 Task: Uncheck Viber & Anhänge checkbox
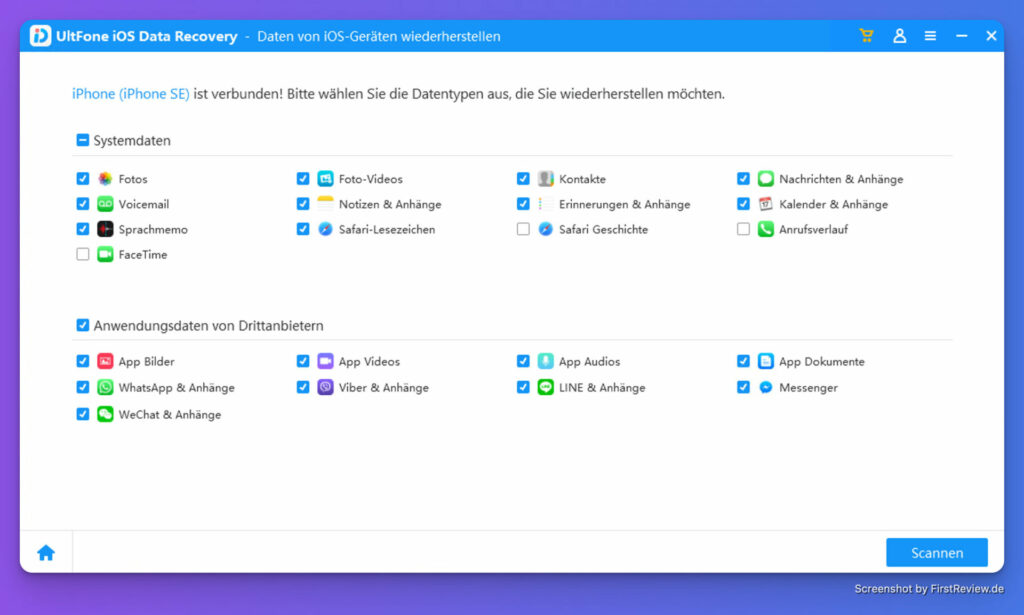pyautogui.click(x=302, y=387)
